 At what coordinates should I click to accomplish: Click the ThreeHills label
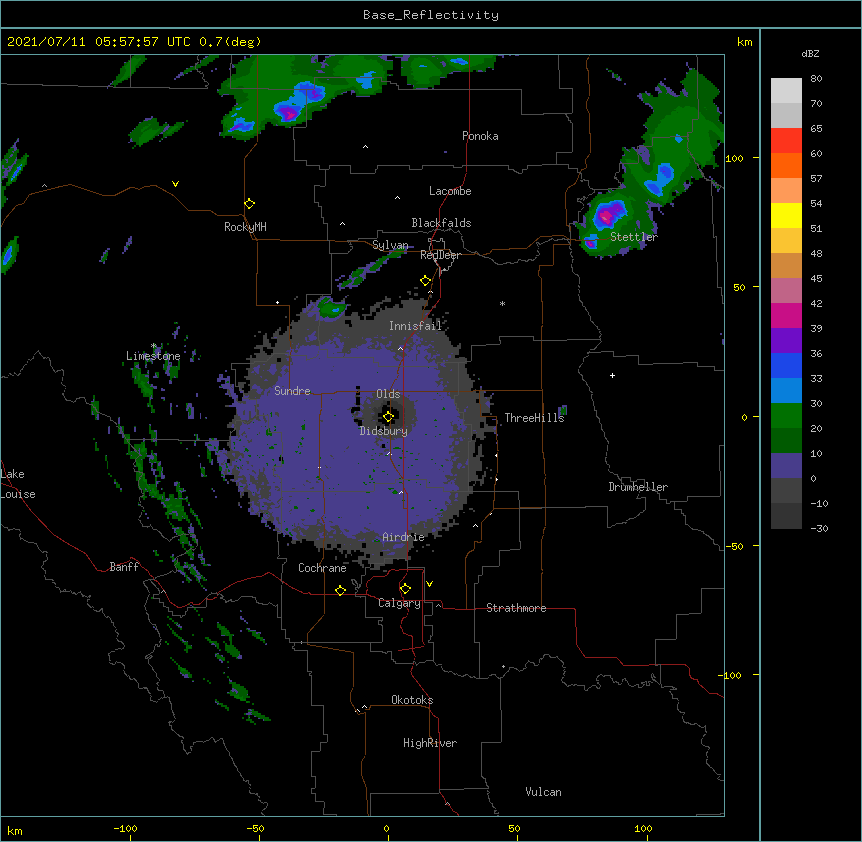coord(534,418)
